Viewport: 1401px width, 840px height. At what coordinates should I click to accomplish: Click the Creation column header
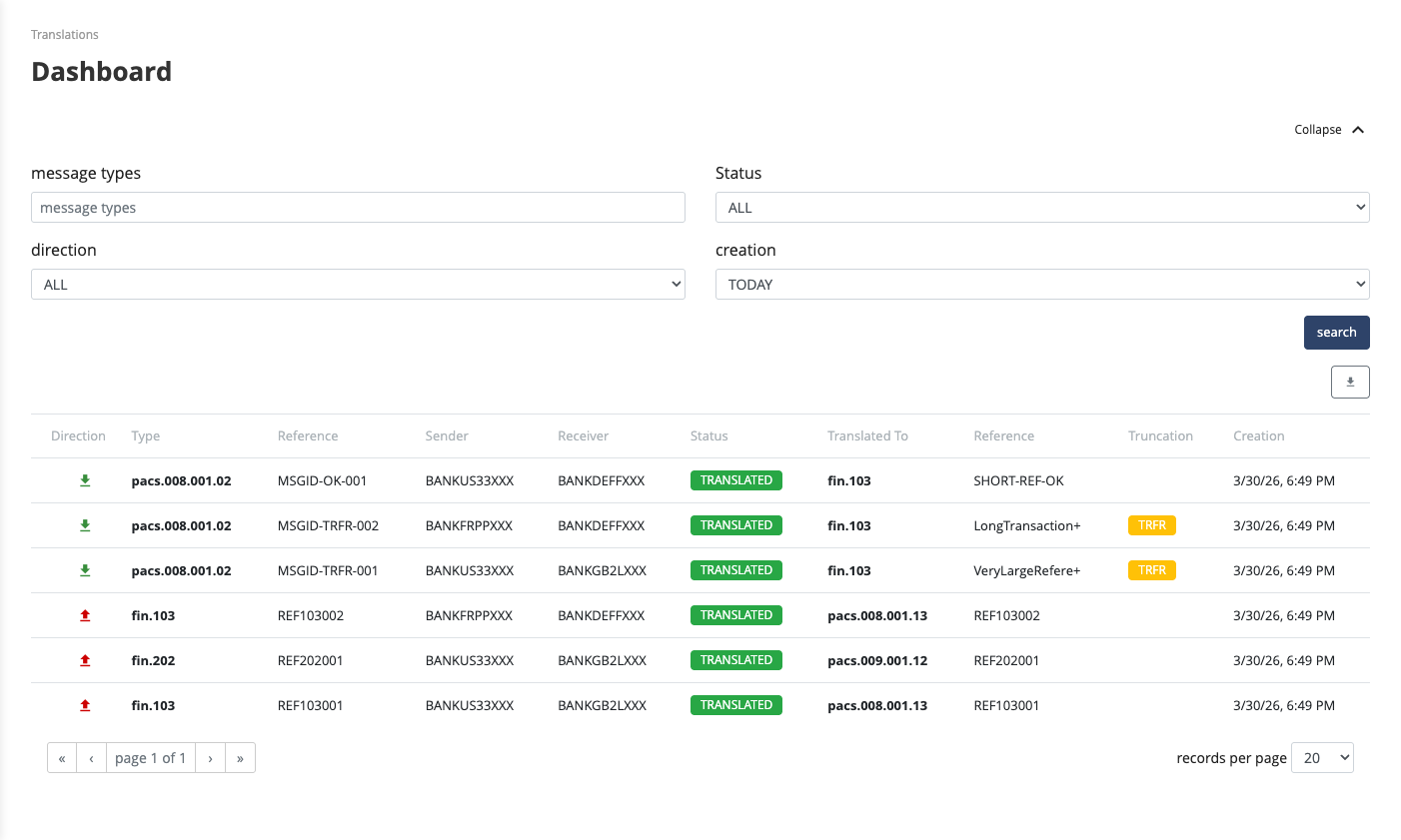coord(1259,436)
